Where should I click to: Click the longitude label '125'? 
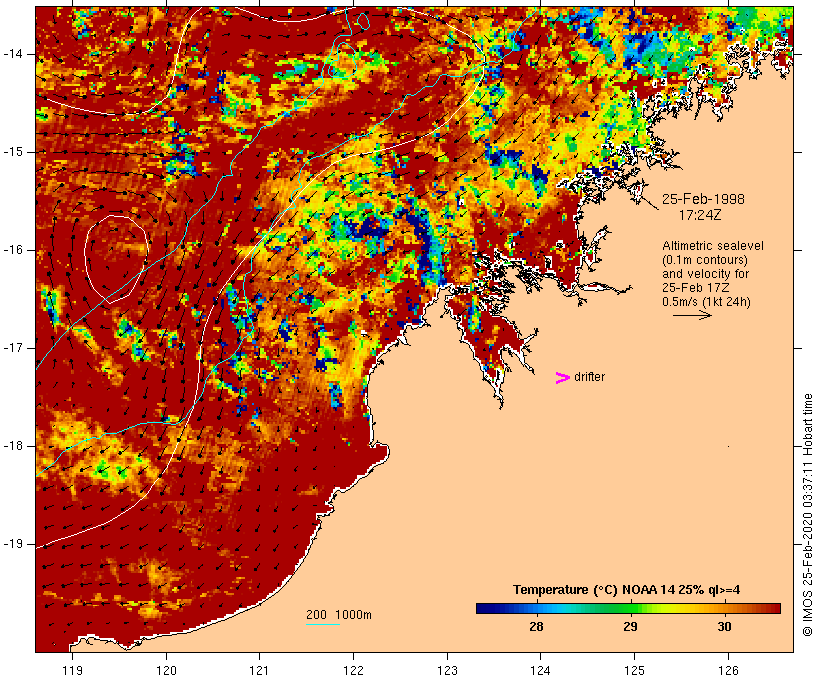click(x=634, y=670)
